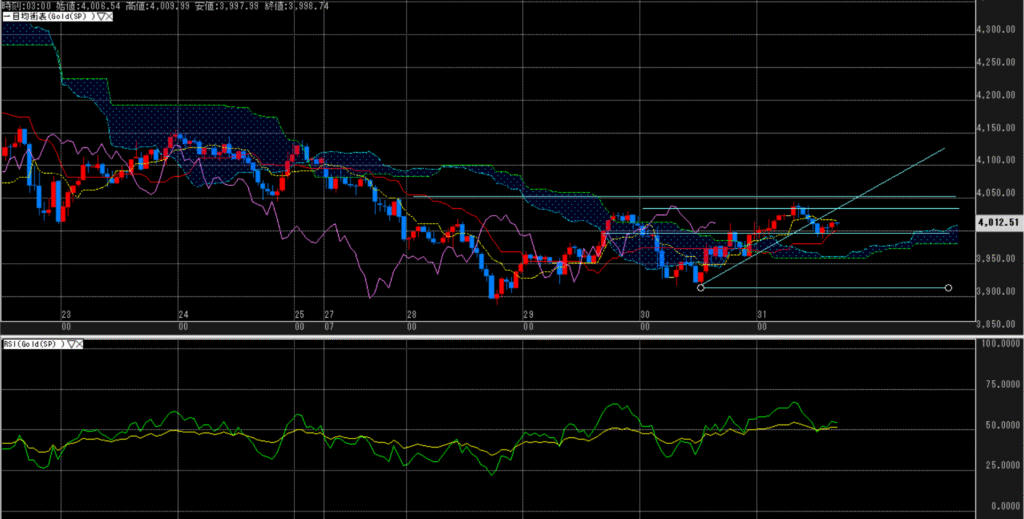1024x519 pixels.
Task: Select the date marker 24 on the time axis
Action: point(183,314)
